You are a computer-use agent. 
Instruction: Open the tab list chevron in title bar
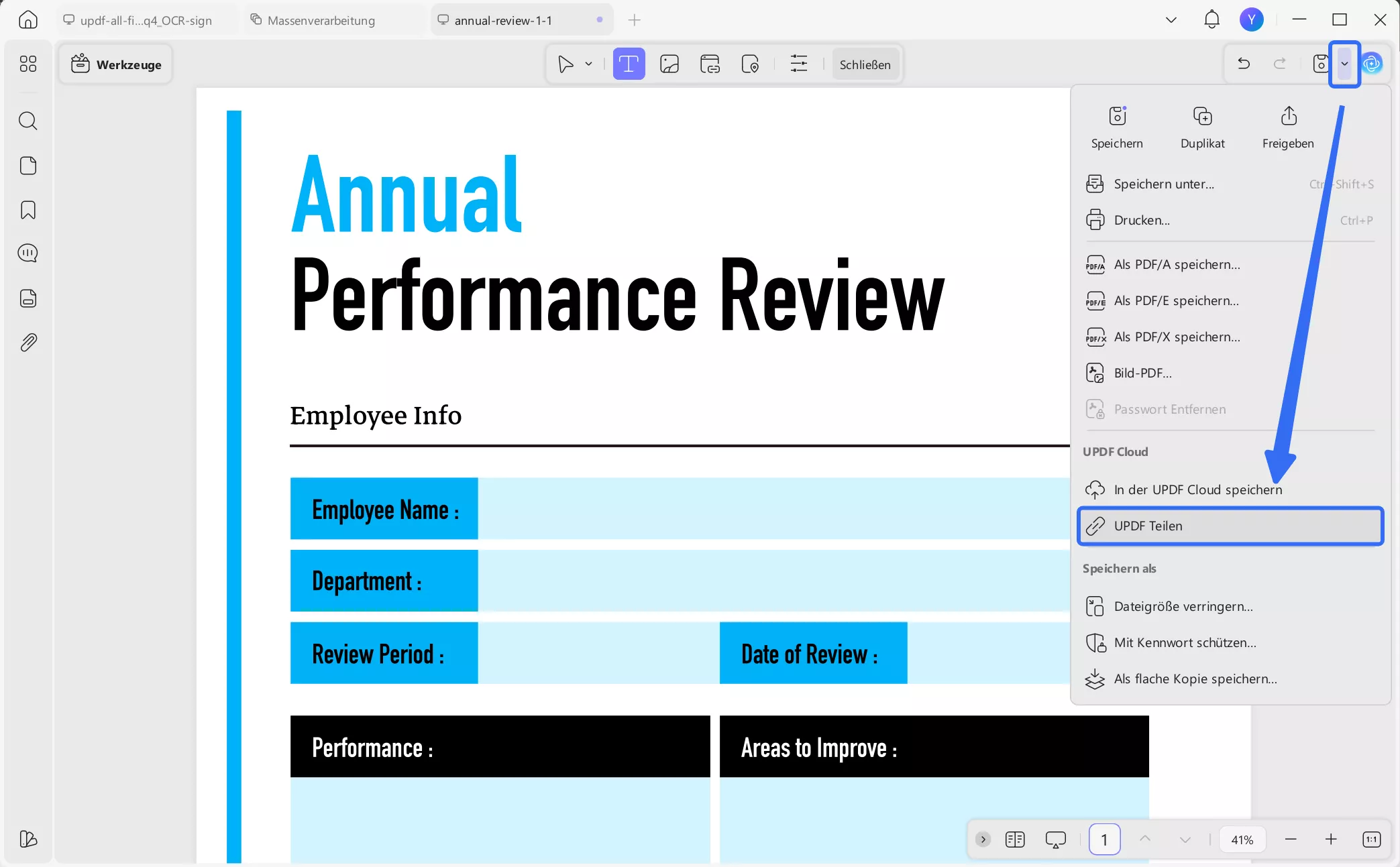[1171, 20]
